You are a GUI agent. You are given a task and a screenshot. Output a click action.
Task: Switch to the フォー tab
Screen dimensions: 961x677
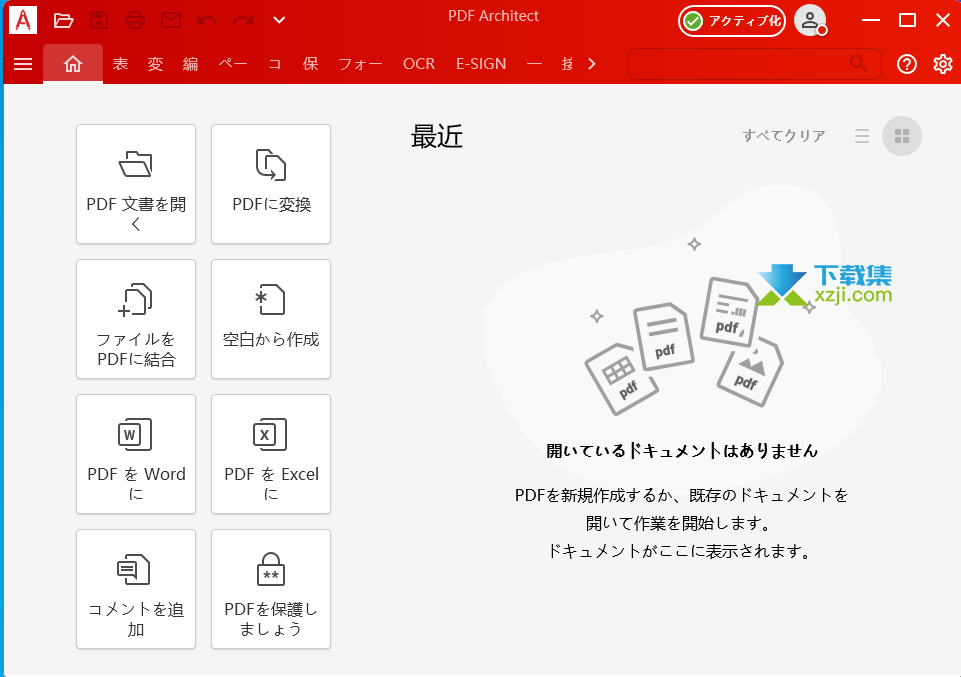(360, 64)
